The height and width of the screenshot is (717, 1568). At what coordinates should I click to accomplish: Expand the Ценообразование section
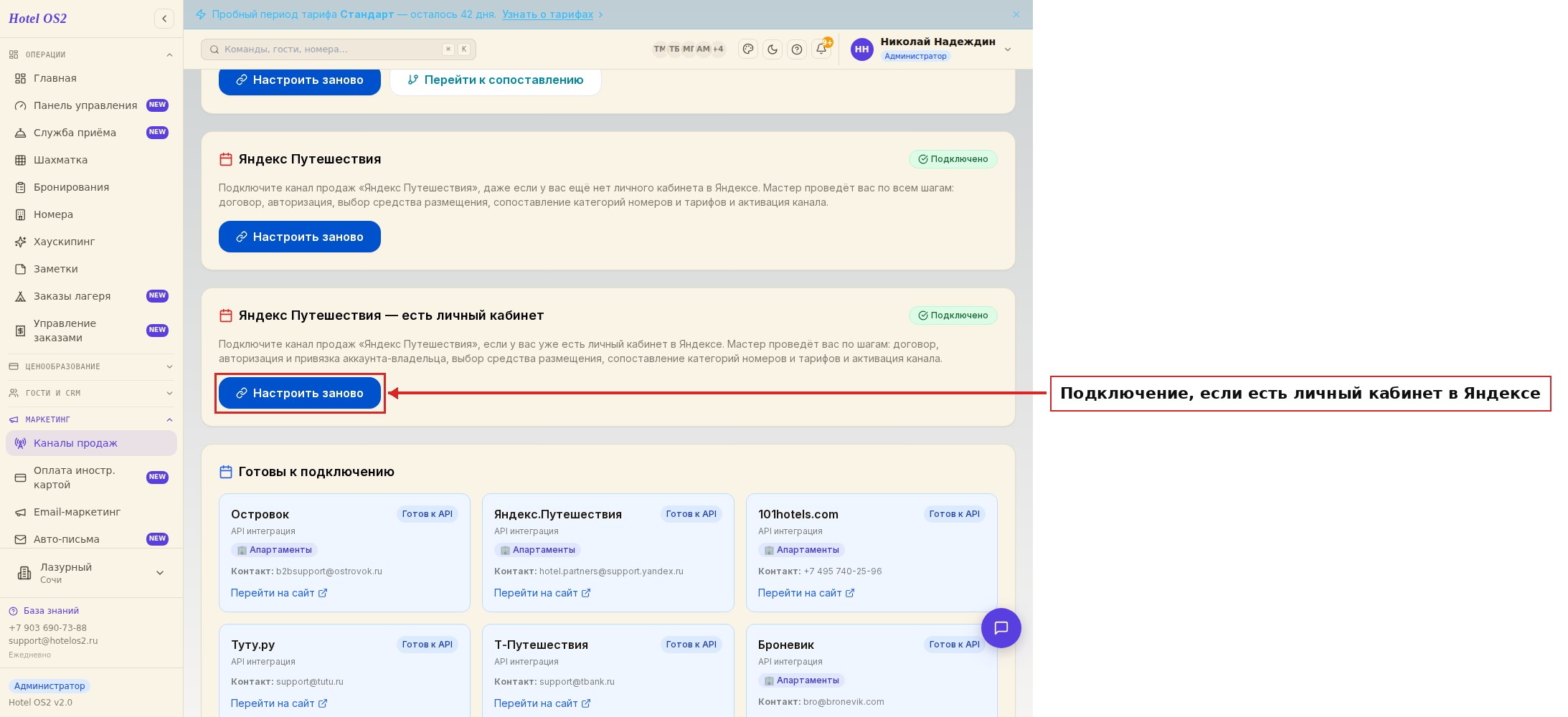[91, 366]
